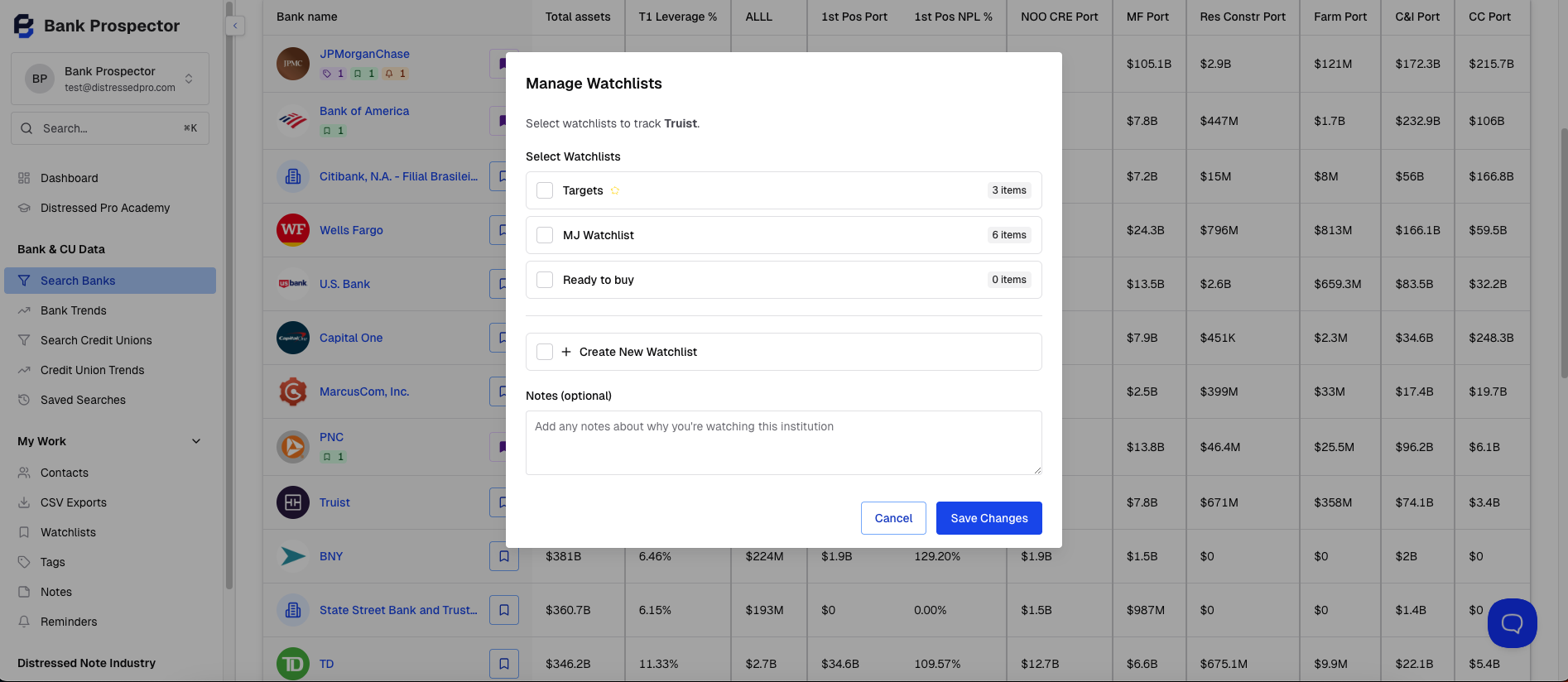The image size is (1568, 682).
Task: Click the Tags icon in sidebar
Action: click(24, 562)
